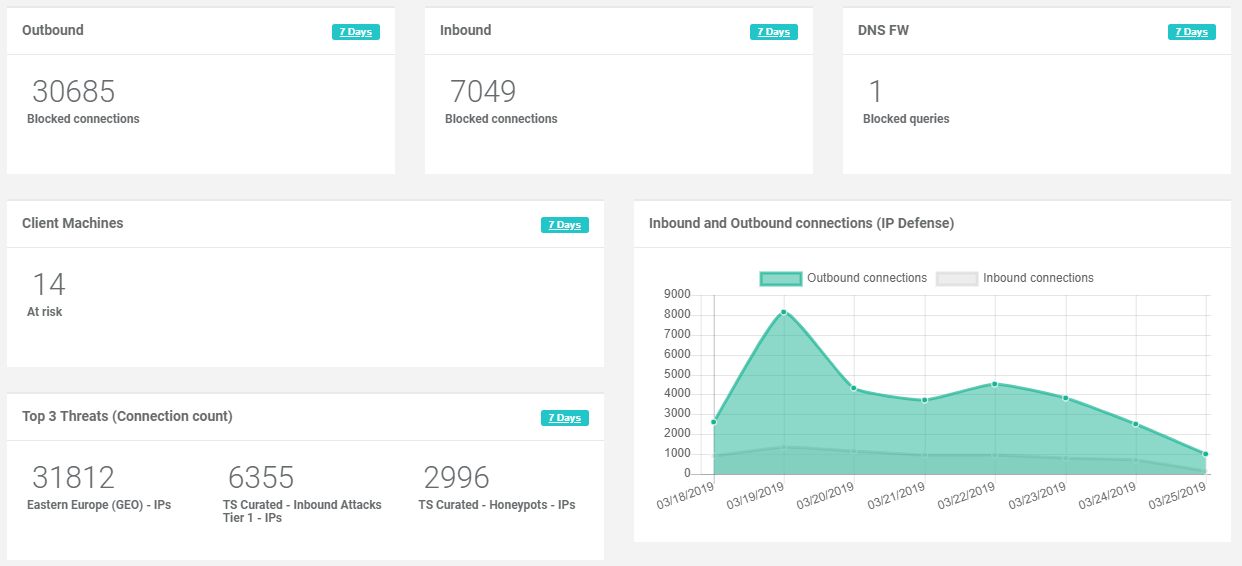
Task: Click the green Outbound connections legend swatch
Action: 781,278
